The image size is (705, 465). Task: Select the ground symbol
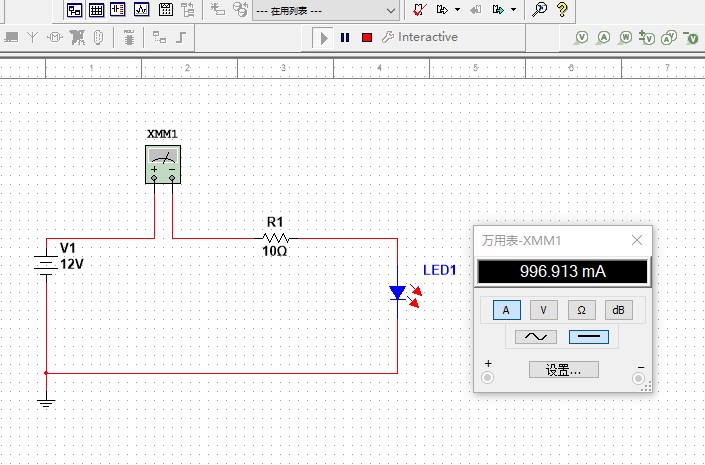point(46,402)
